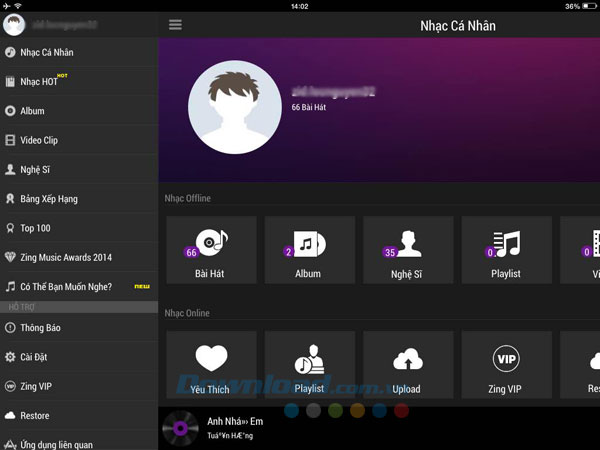Click the film icon beside Video Clip
This screenshot has height=450, width=600.
pos(10,140)
